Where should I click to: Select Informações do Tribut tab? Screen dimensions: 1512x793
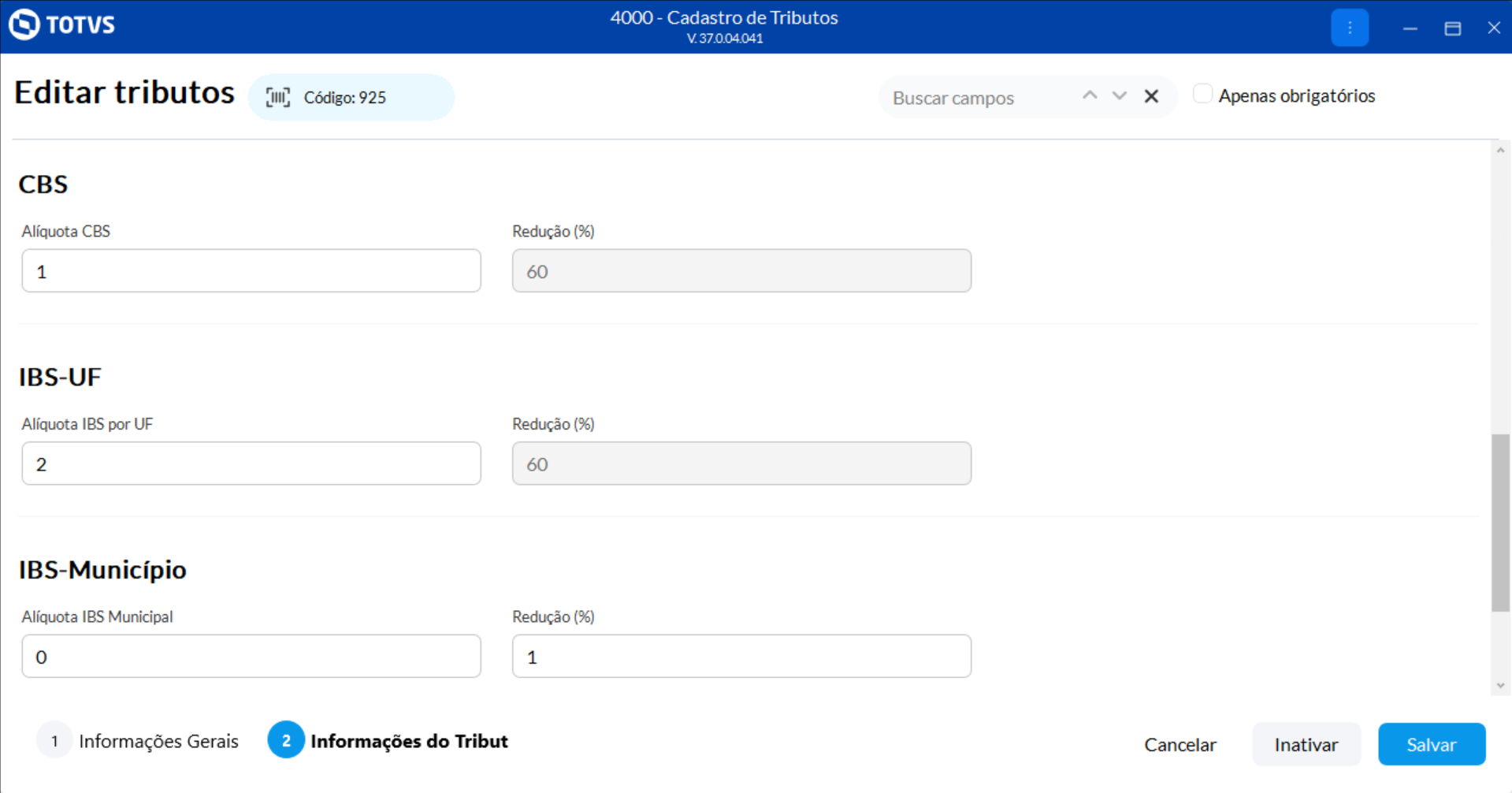pos(408,741)
